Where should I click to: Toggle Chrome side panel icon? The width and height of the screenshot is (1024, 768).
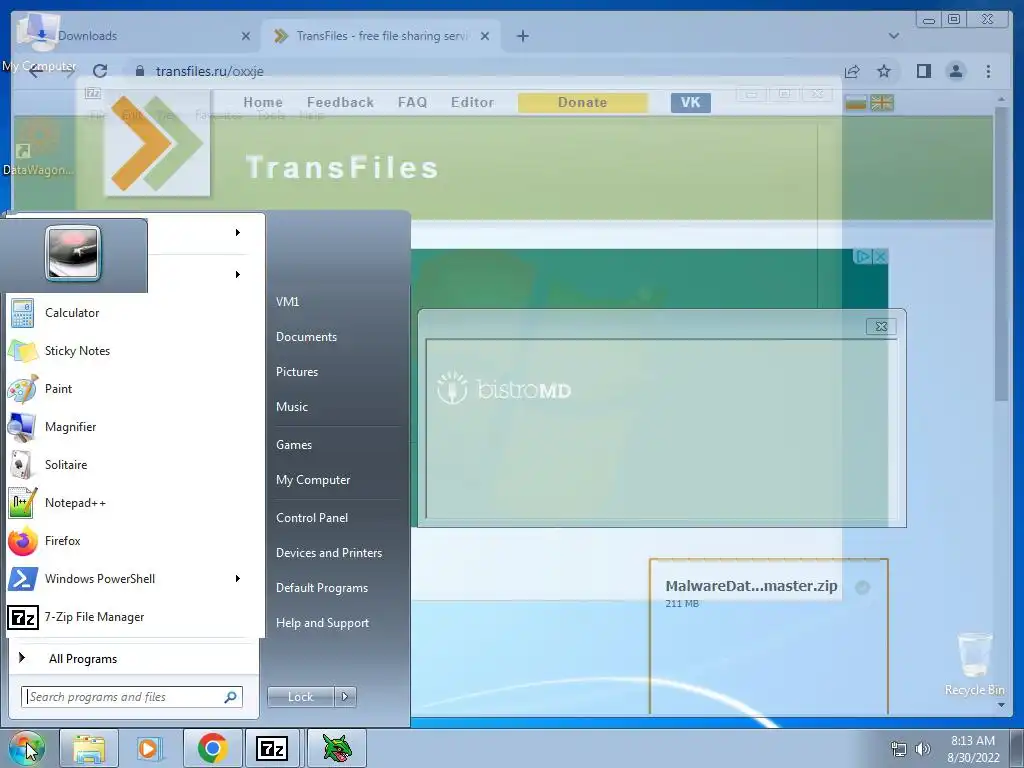[x=923, y=71]
